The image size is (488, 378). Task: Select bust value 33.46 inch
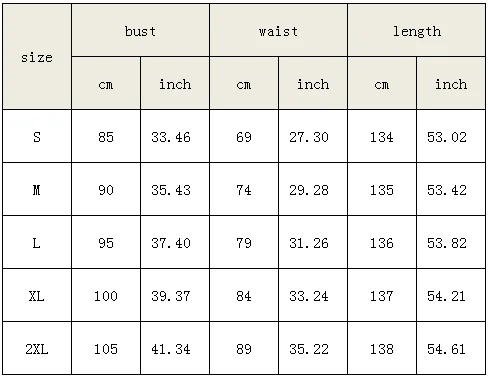[175, 136]
